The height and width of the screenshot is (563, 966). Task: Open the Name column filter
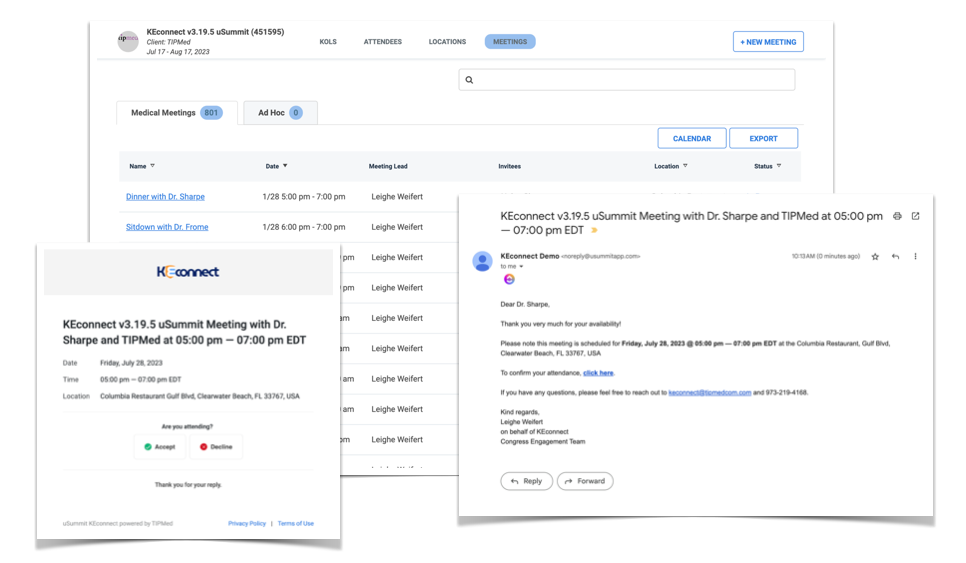tap(153, 166)
